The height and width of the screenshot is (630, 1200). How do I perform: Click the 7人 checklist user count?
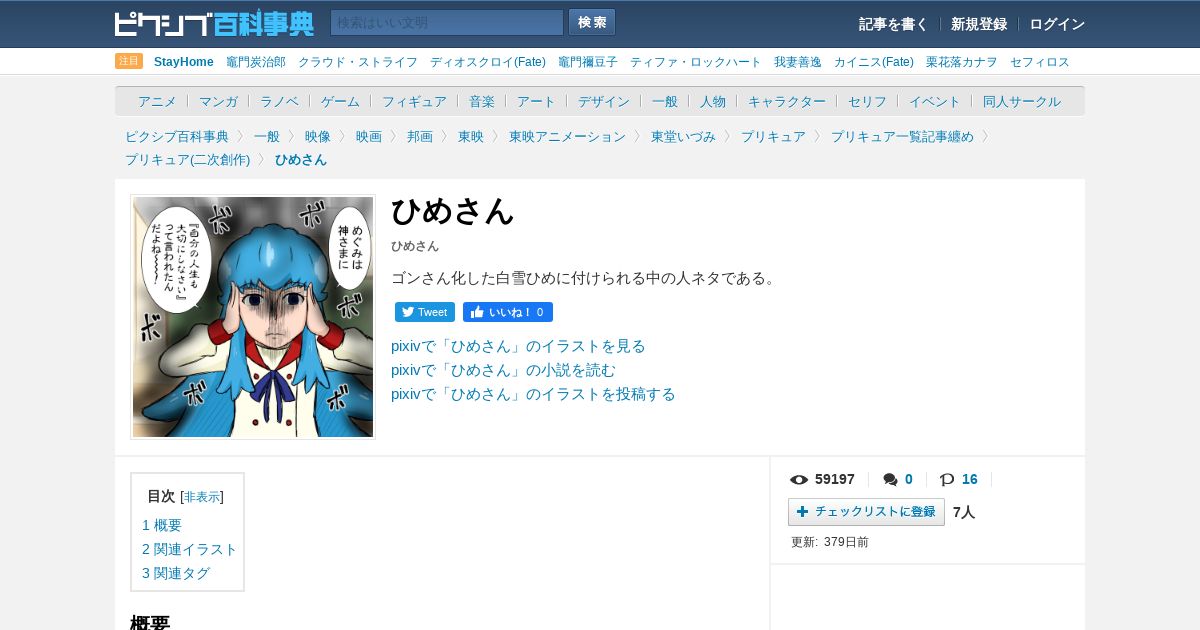click(964, 512)
